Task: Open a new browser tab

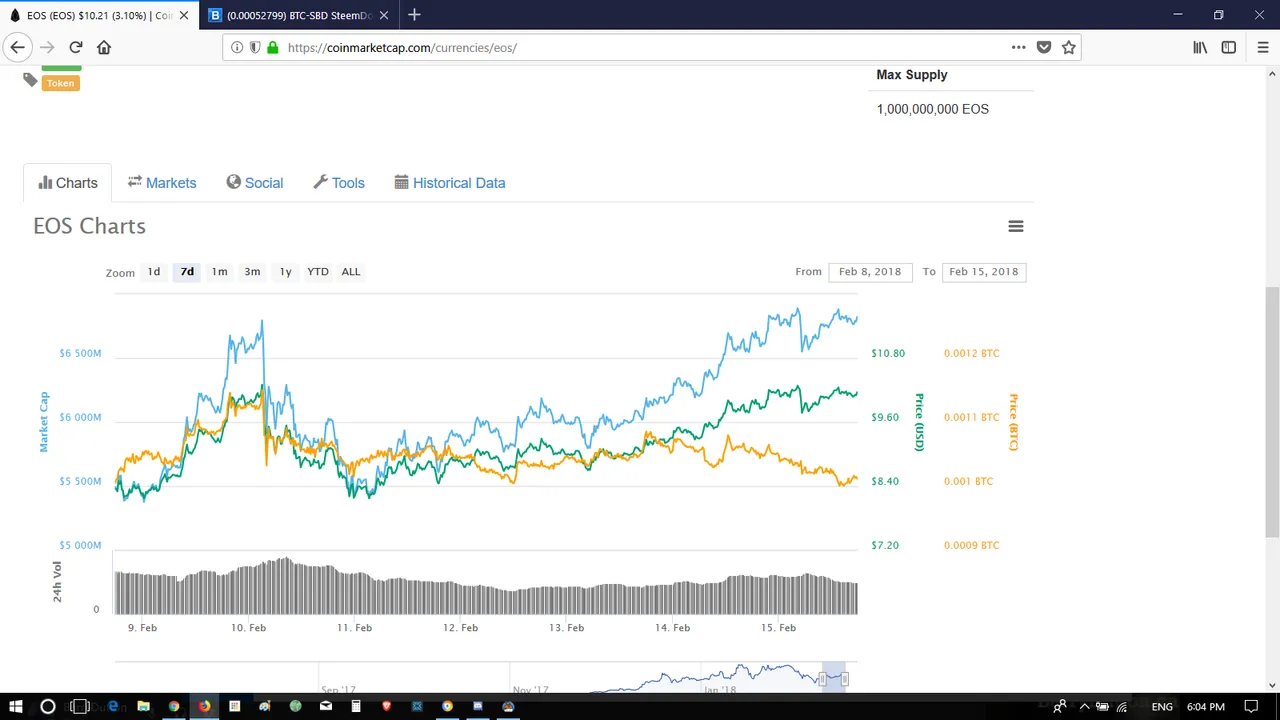Action: coord(414,15)
